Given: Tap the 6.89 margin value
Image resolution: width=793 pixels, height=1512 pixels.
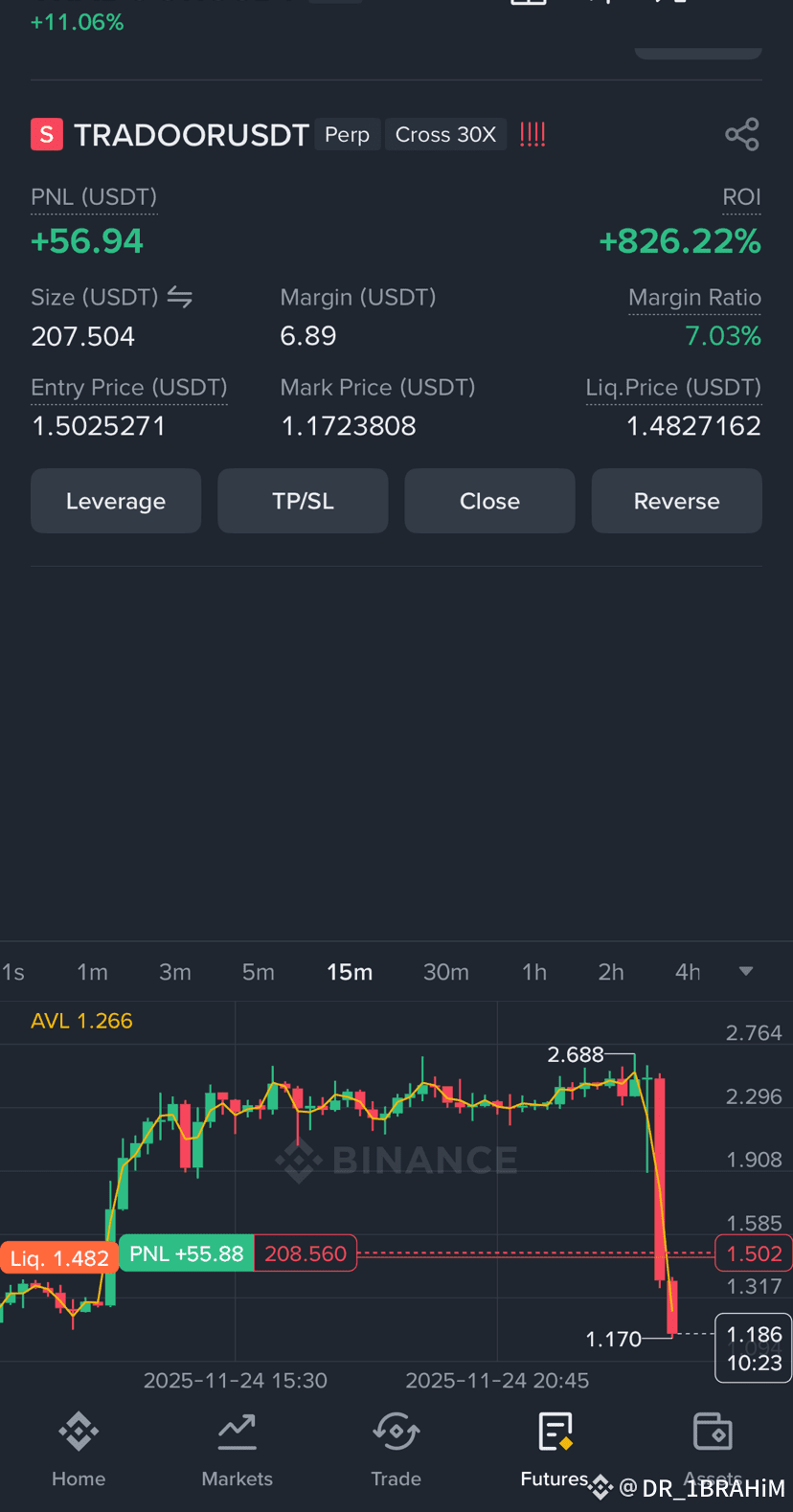Looking at the screenshot, I should coord(308,336).
